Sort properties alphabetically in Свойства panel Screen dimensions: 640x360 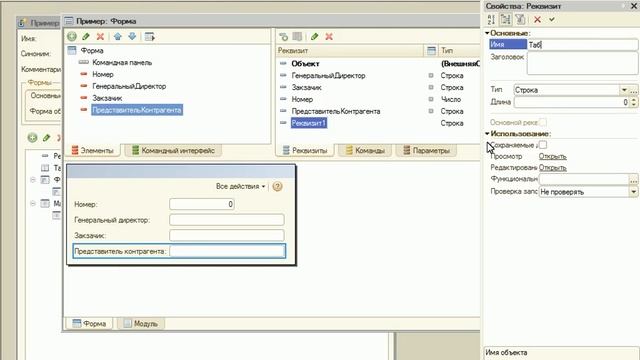(x=491, y=19)
